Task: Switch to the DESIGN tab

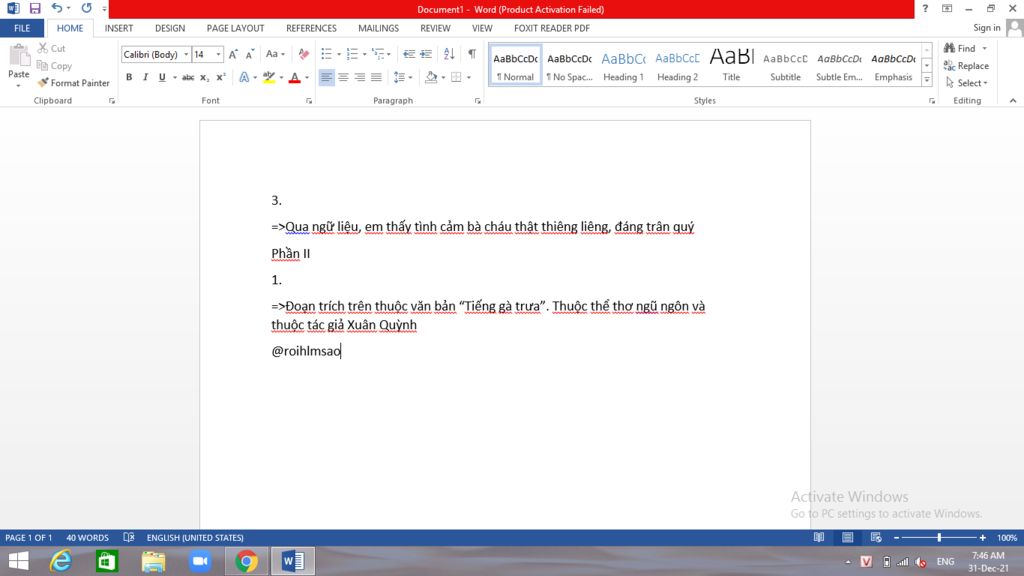Action: click(x=170, y=28)
